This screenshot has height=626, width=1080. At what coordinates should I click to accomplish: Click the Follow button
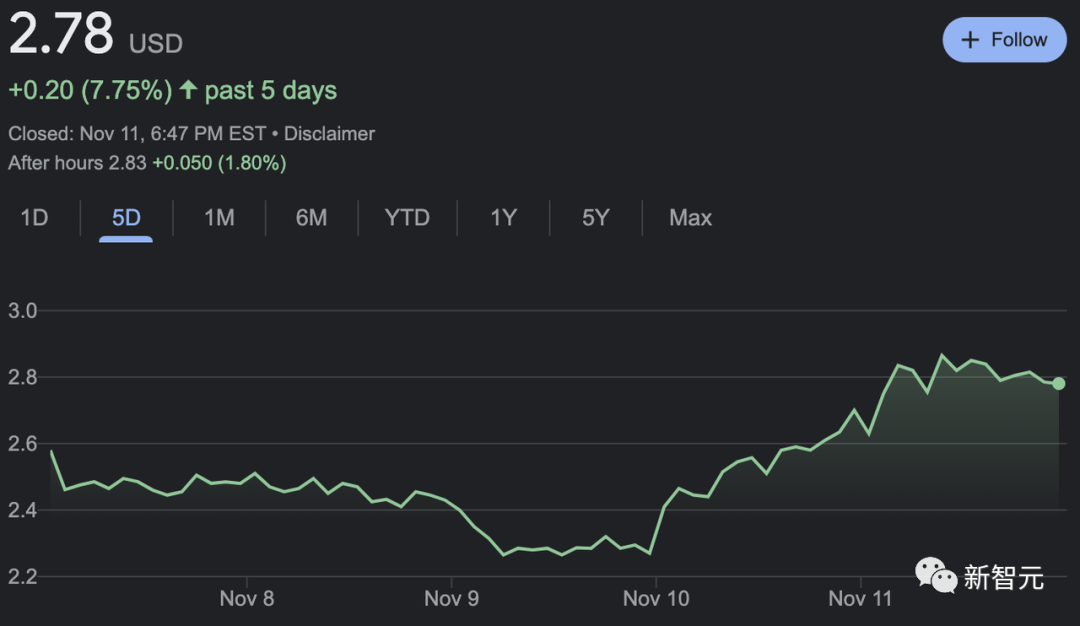(1004, 40)
